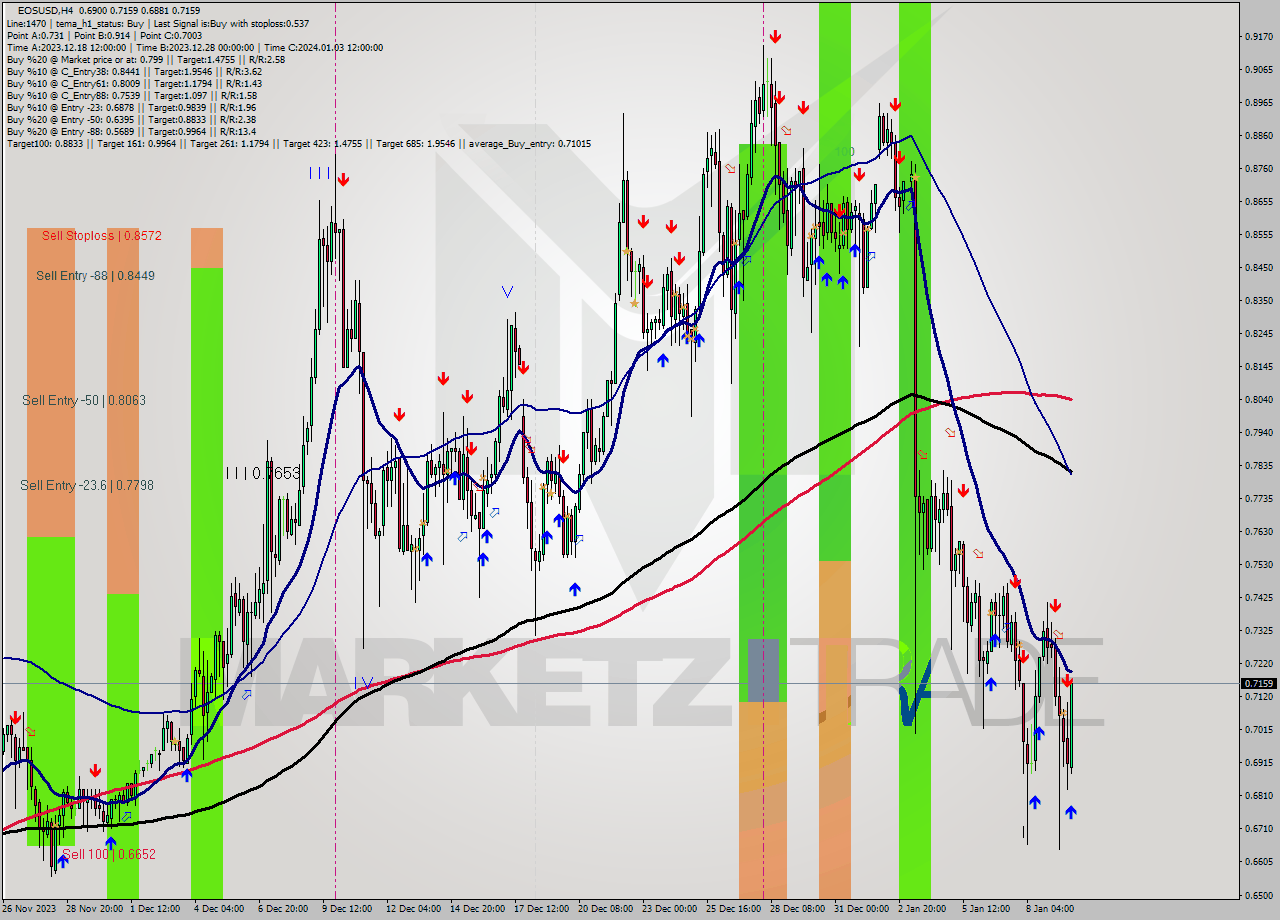
Task: Click the 'Sell Entry -50 | 0.8063' label
Action: pos(84,400)
